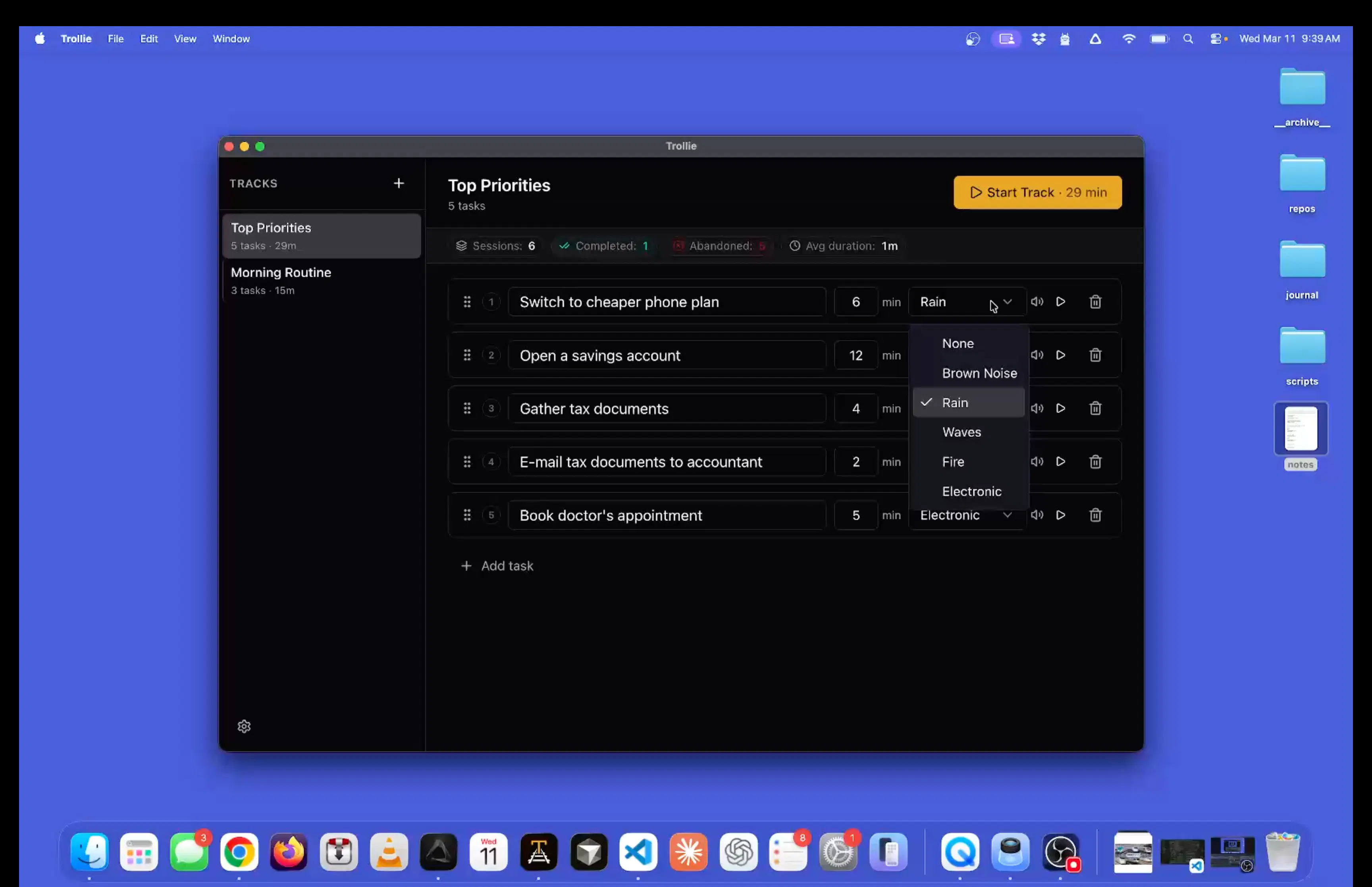Select the Top Priorities track

pos(322,236)
